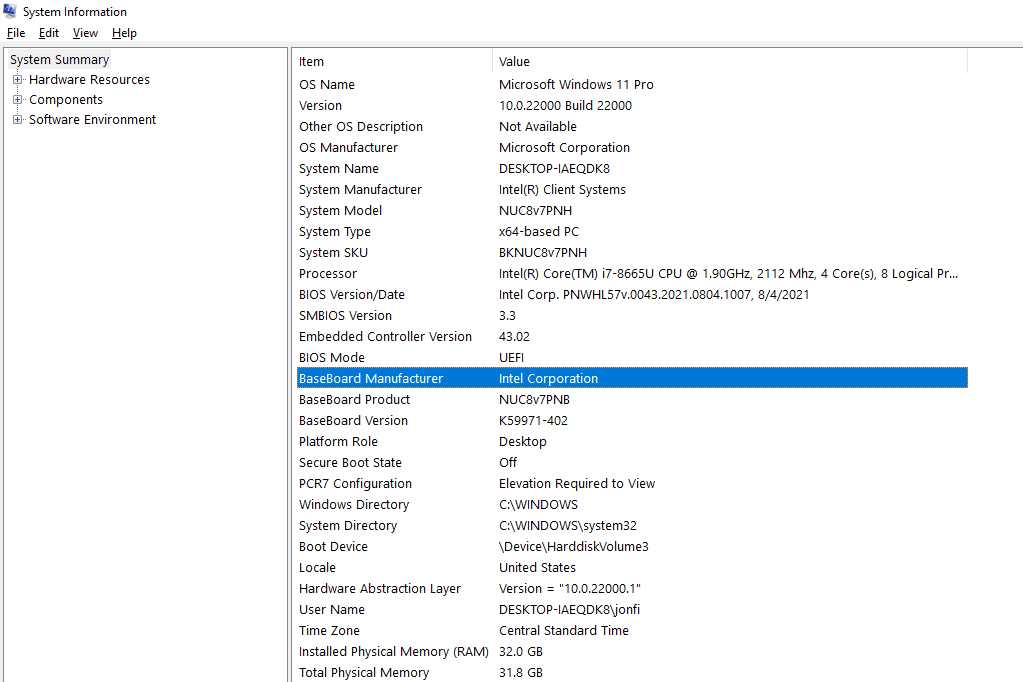The image size is (1023, 682).
Task: Expand the Software Environment node
Action: (x=18, y=119)
